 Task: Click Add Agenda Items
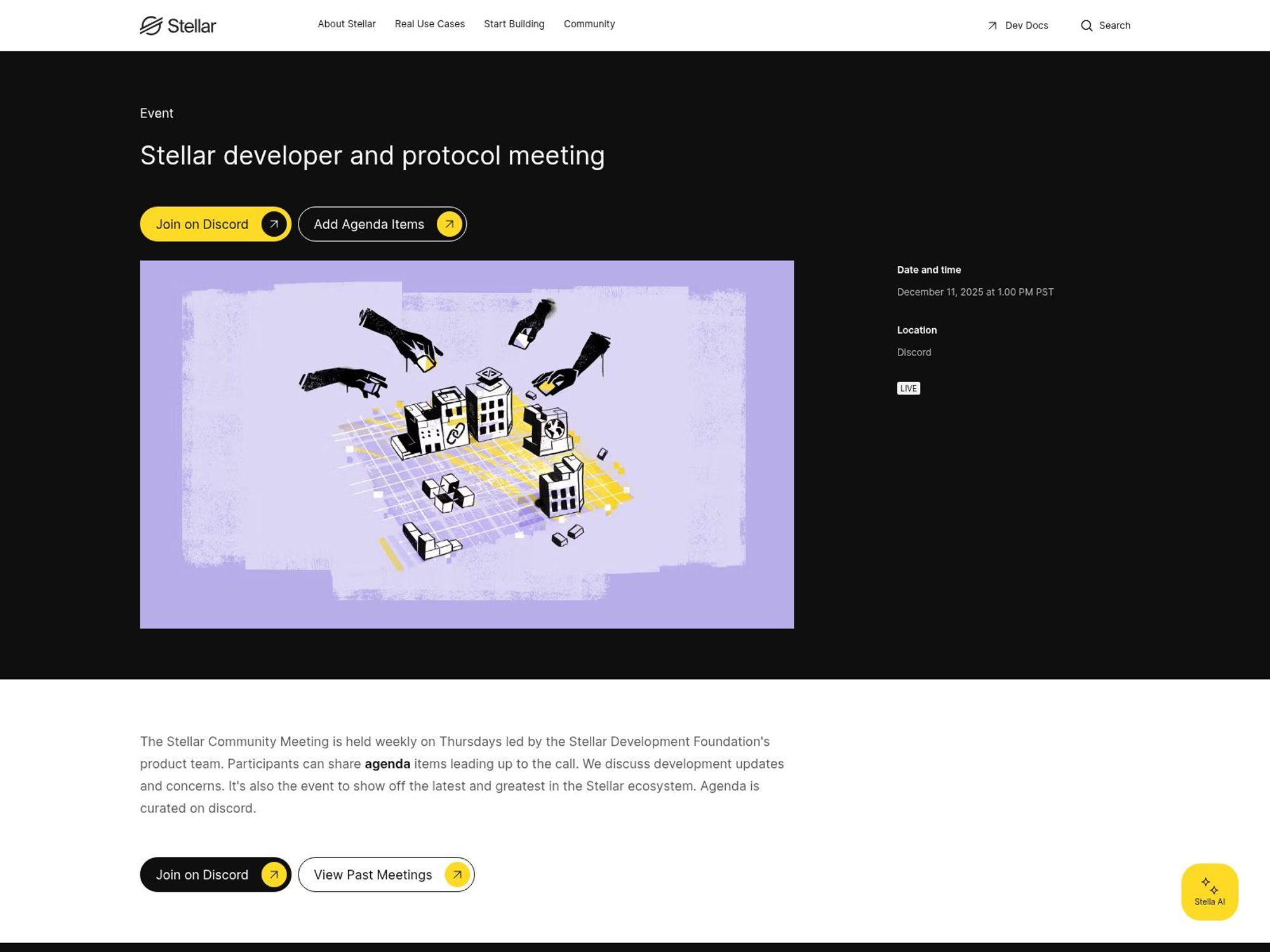click(368, 223)
